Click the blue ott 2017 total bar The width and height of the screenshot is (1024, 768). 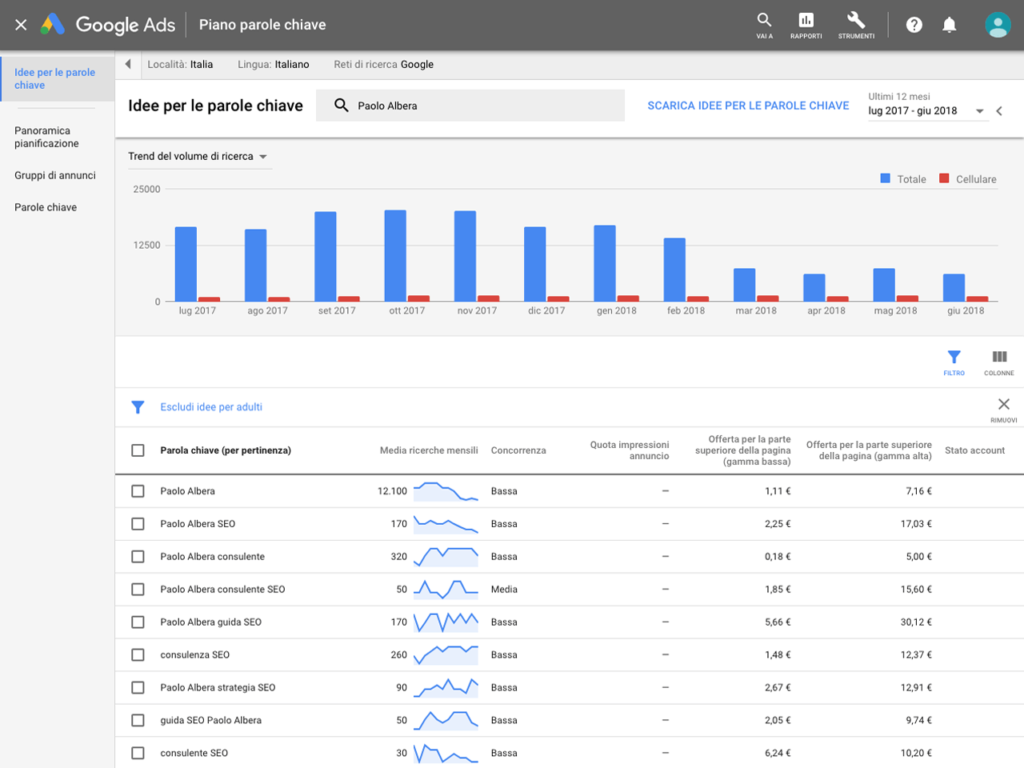[x=395, y=255]
